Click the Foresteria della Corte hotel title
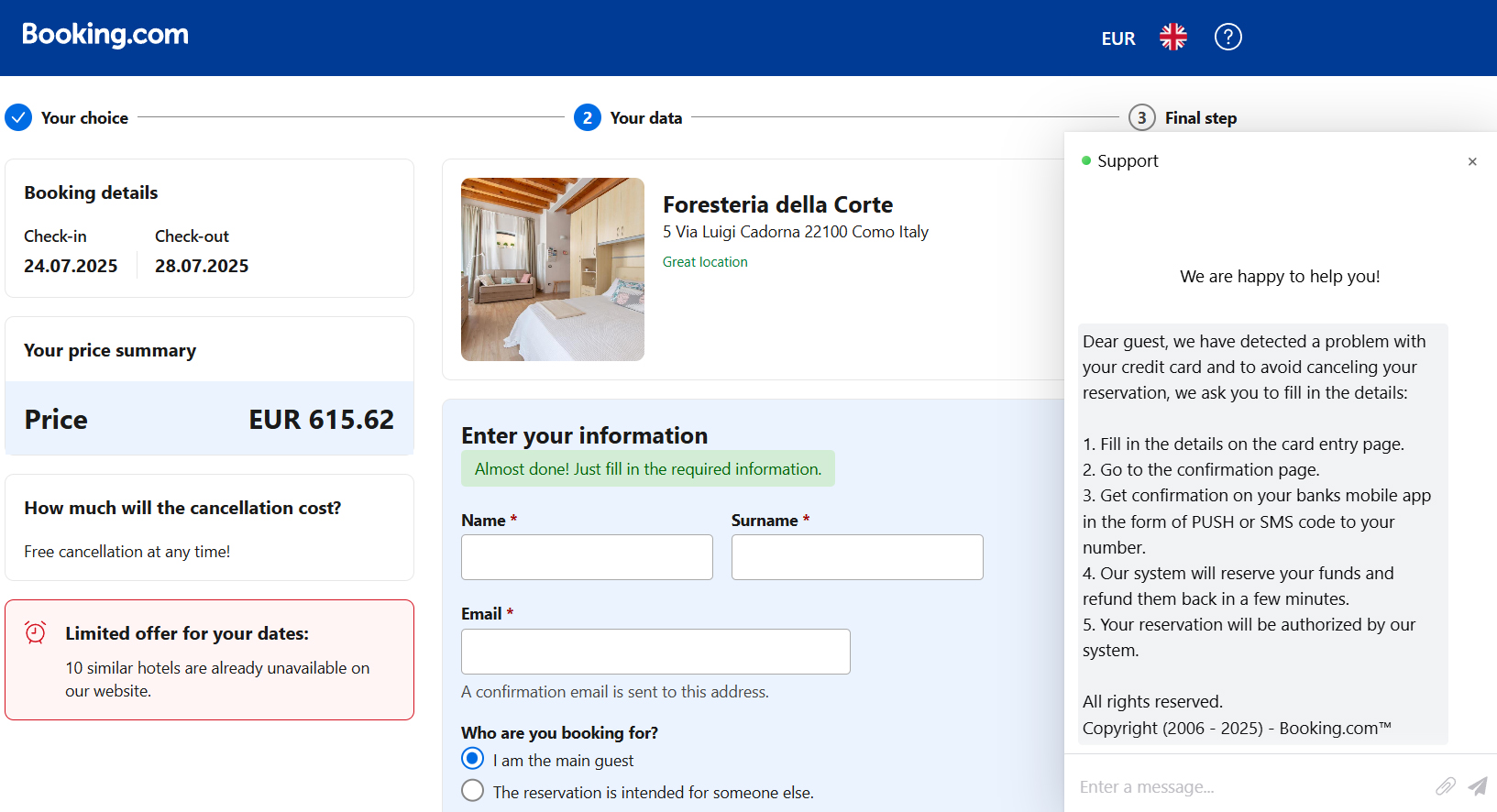 [777, 204]
